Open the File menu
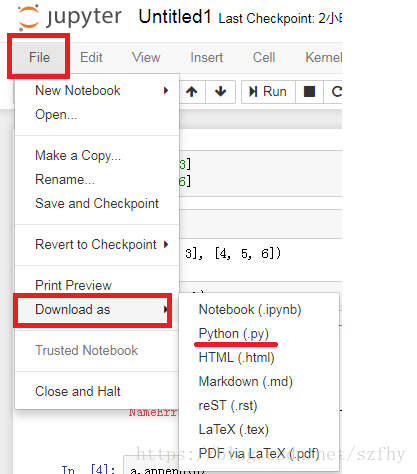Viewport: 417px width, 474px height. [x=39, y=57]
